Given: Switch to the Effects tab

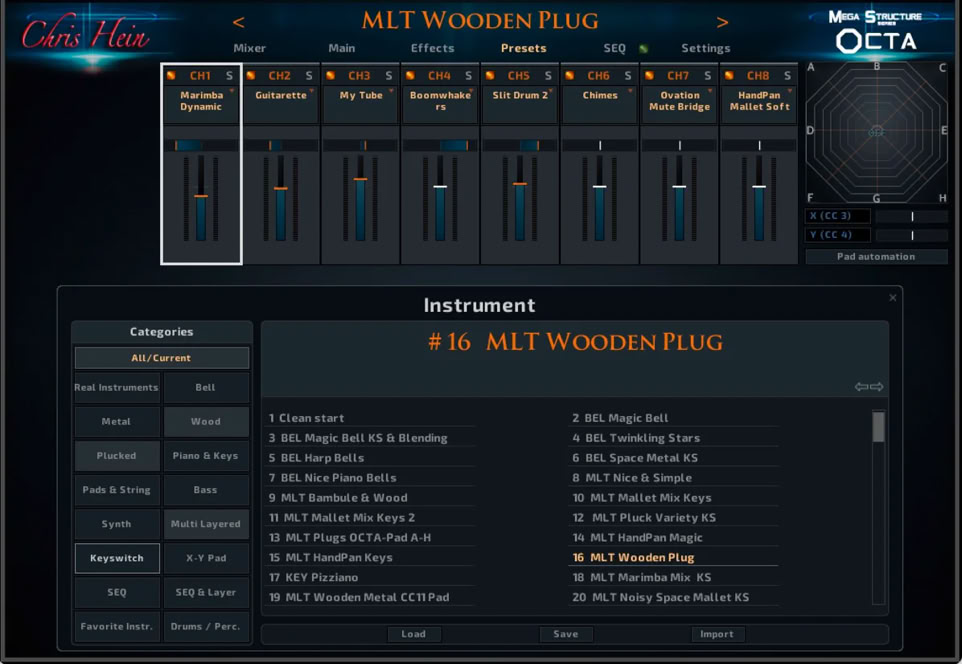Looking at the screenshot, I should tap(433, 48).
